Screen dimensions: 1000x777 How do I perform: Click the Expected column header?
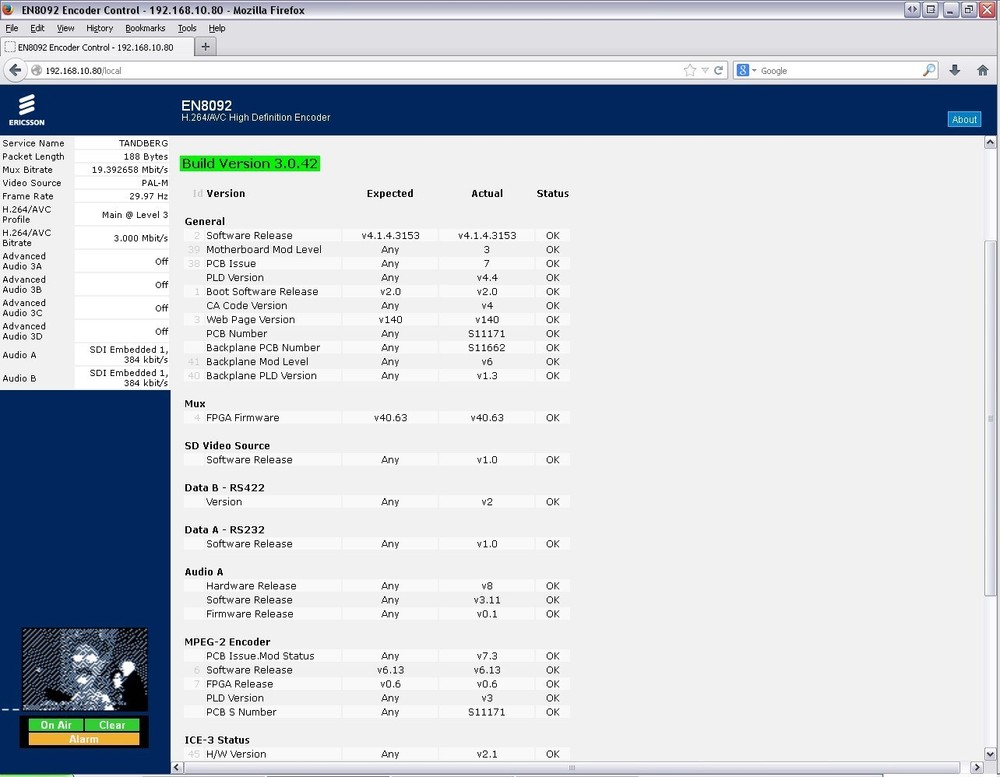[x=390, y=193]
